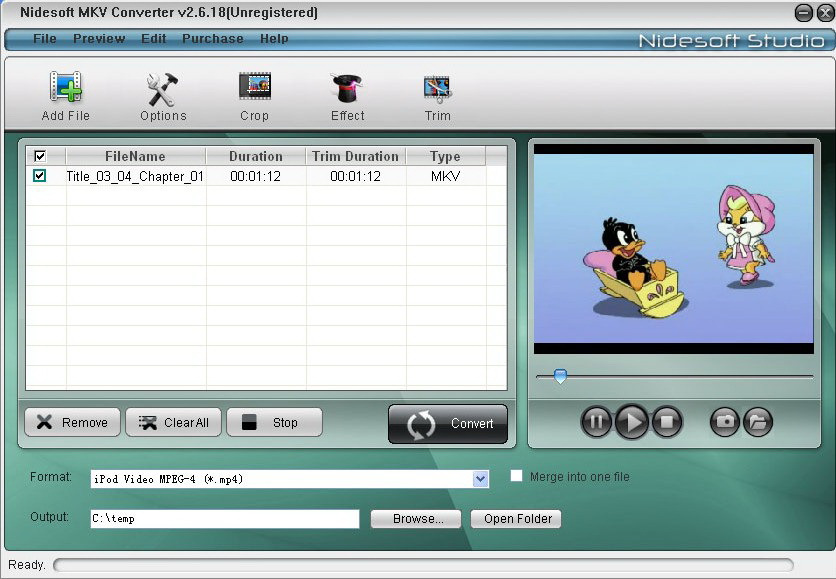The image size is (836, 579).
Task: Open the Purchase menu
Action: click(213, 38)
